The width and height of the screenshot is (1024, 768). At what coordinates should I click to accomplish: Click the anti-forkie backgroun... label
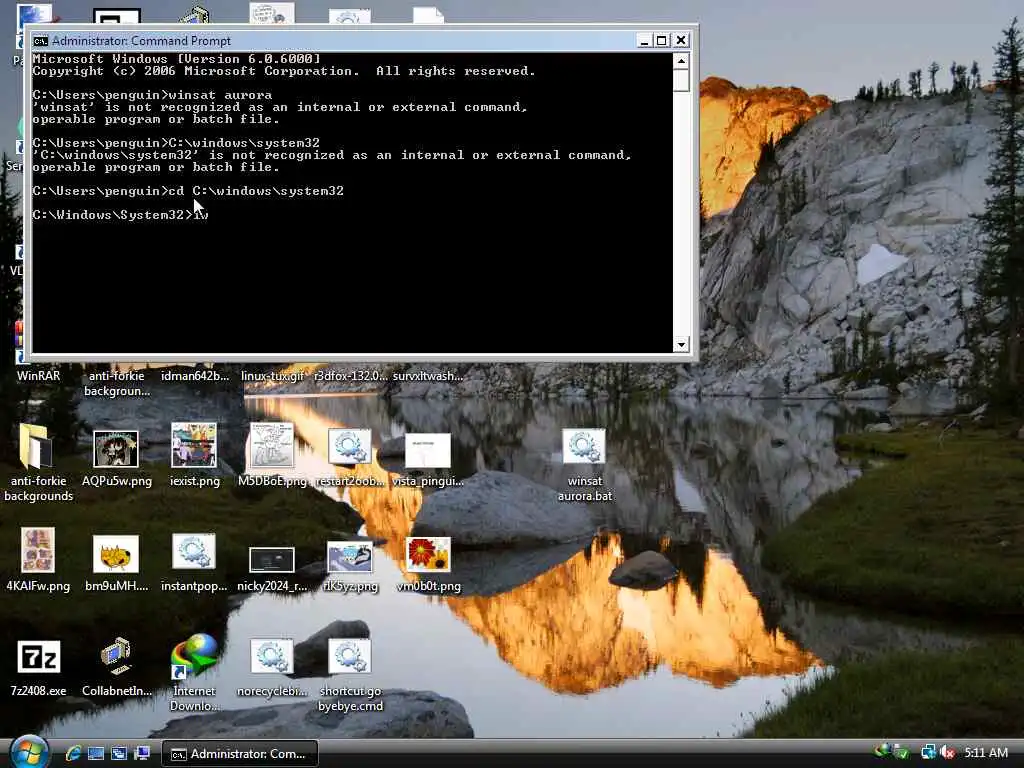click(117, 383)
